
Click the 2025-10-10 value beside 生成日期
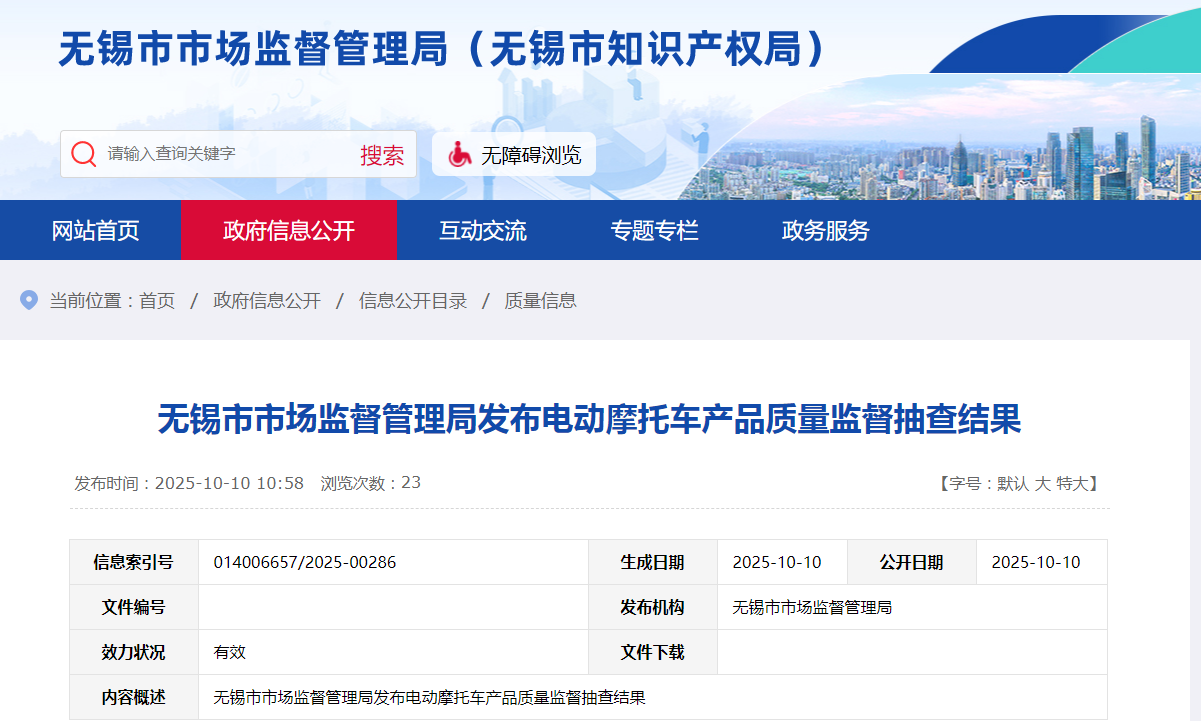(777, 562)
